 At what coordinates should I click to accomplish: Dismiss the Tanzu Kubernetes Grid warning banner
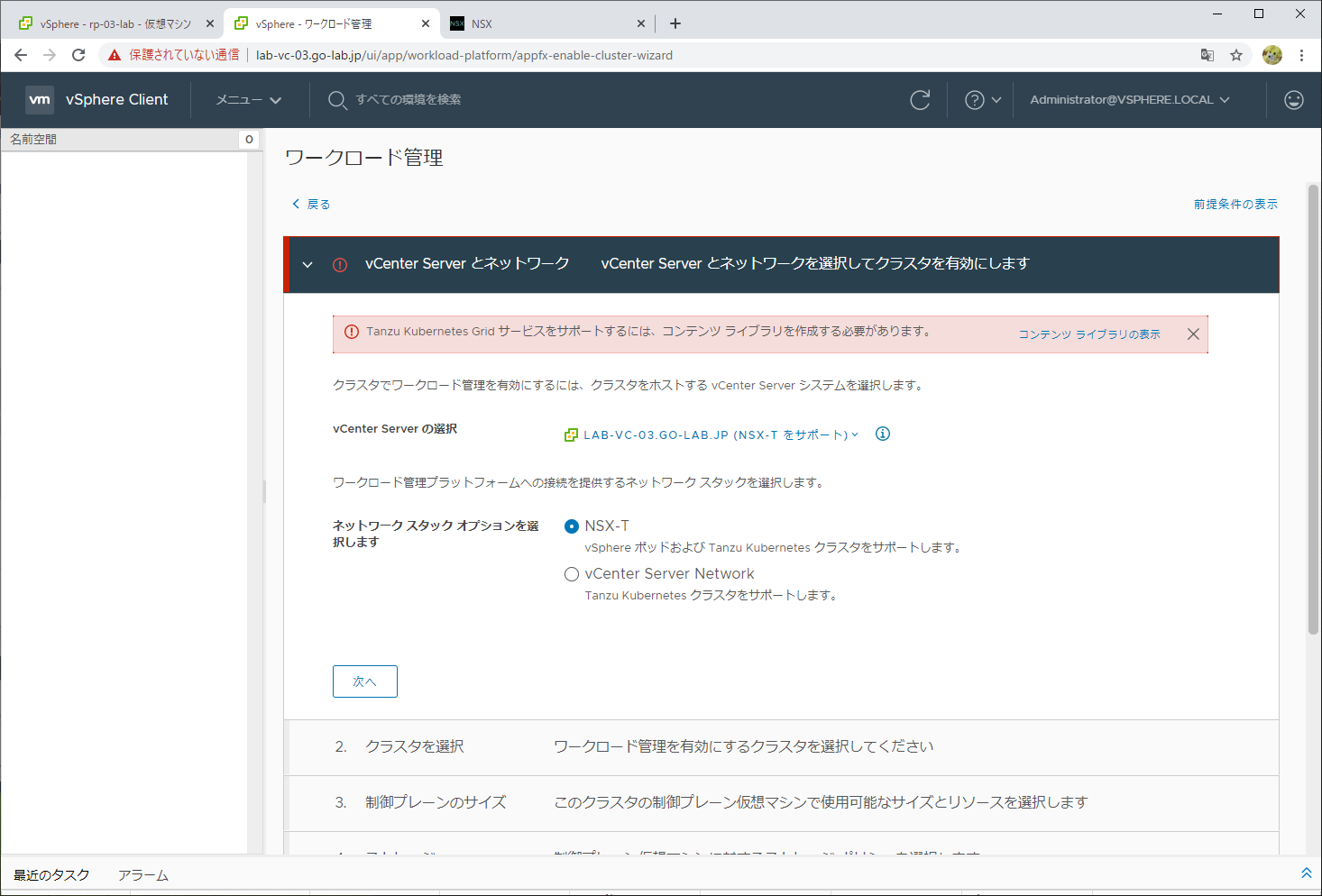[1193, 334]
